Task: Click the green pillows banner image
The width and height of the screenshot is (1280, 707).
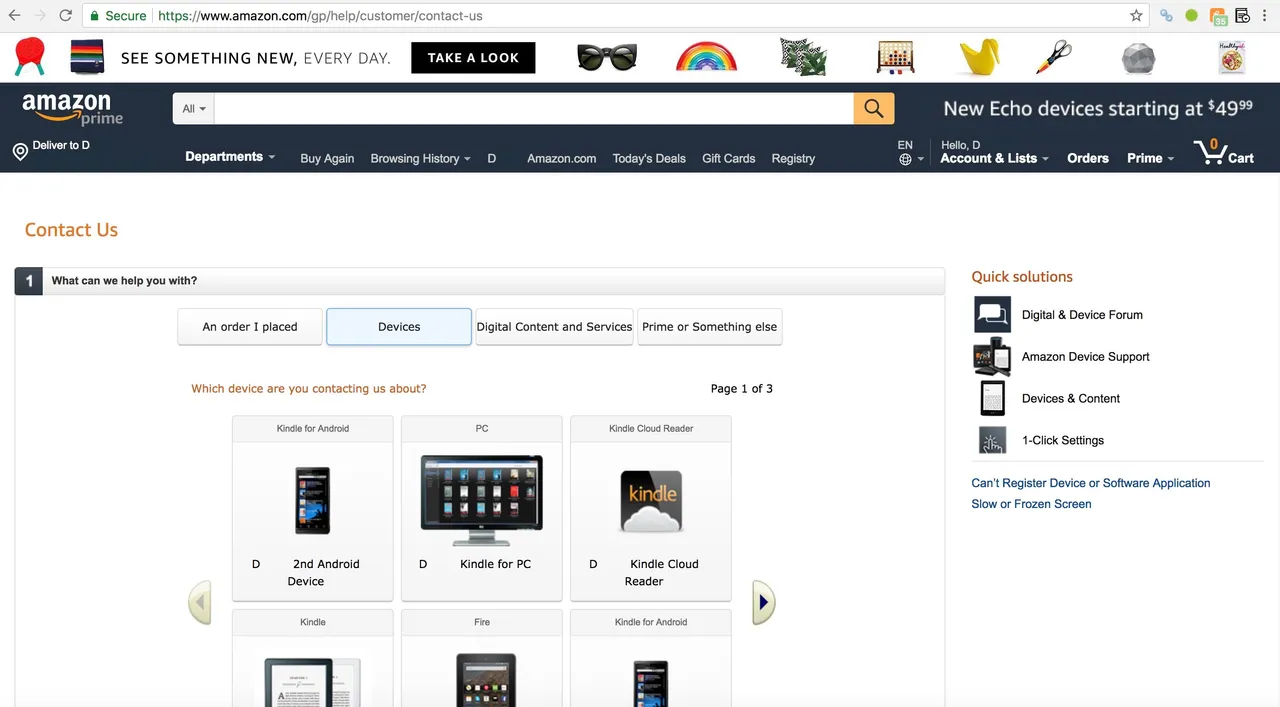Action: 804,57
